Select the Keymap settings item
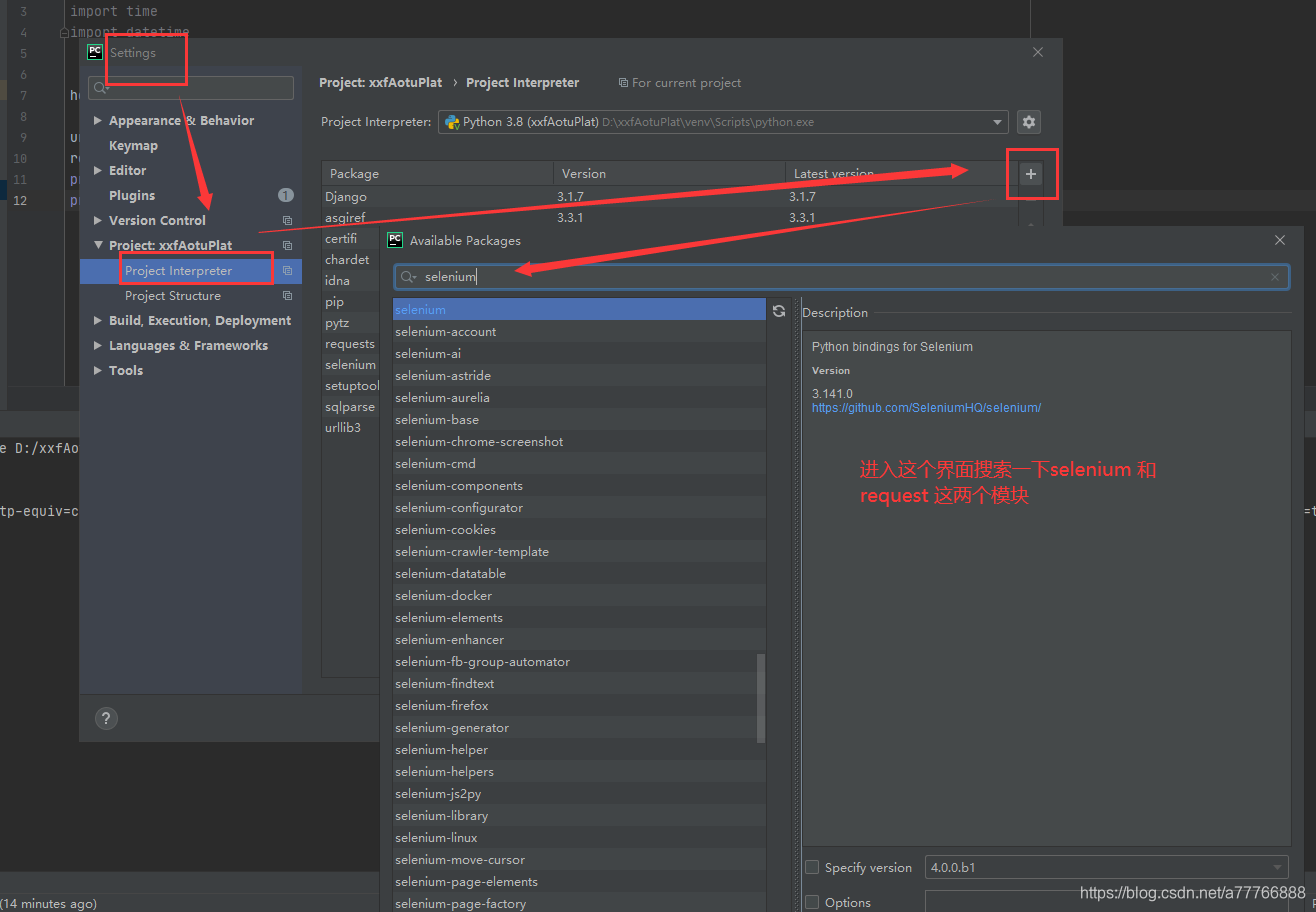 pos(133,145)
